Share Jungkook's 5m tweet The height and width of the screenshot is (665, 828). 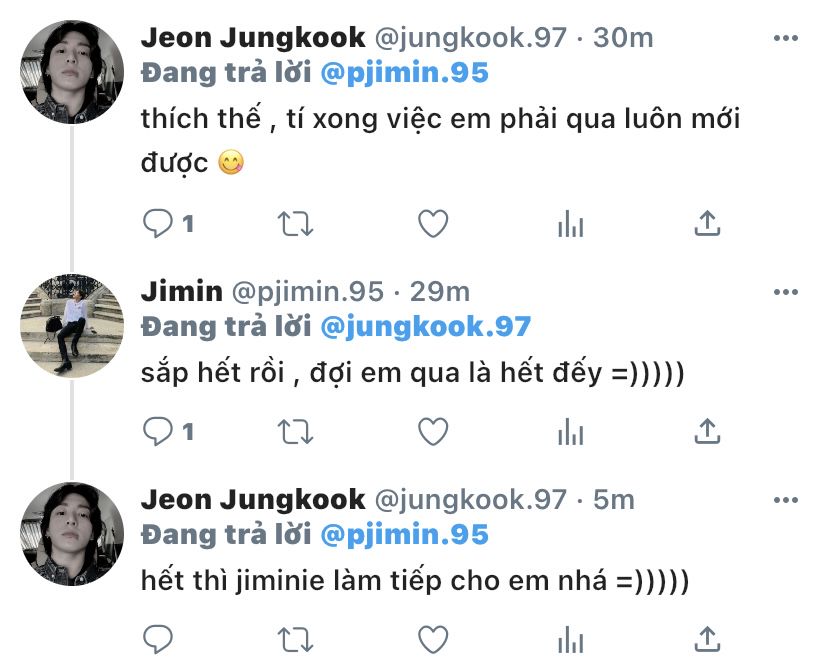coord(707,638)
